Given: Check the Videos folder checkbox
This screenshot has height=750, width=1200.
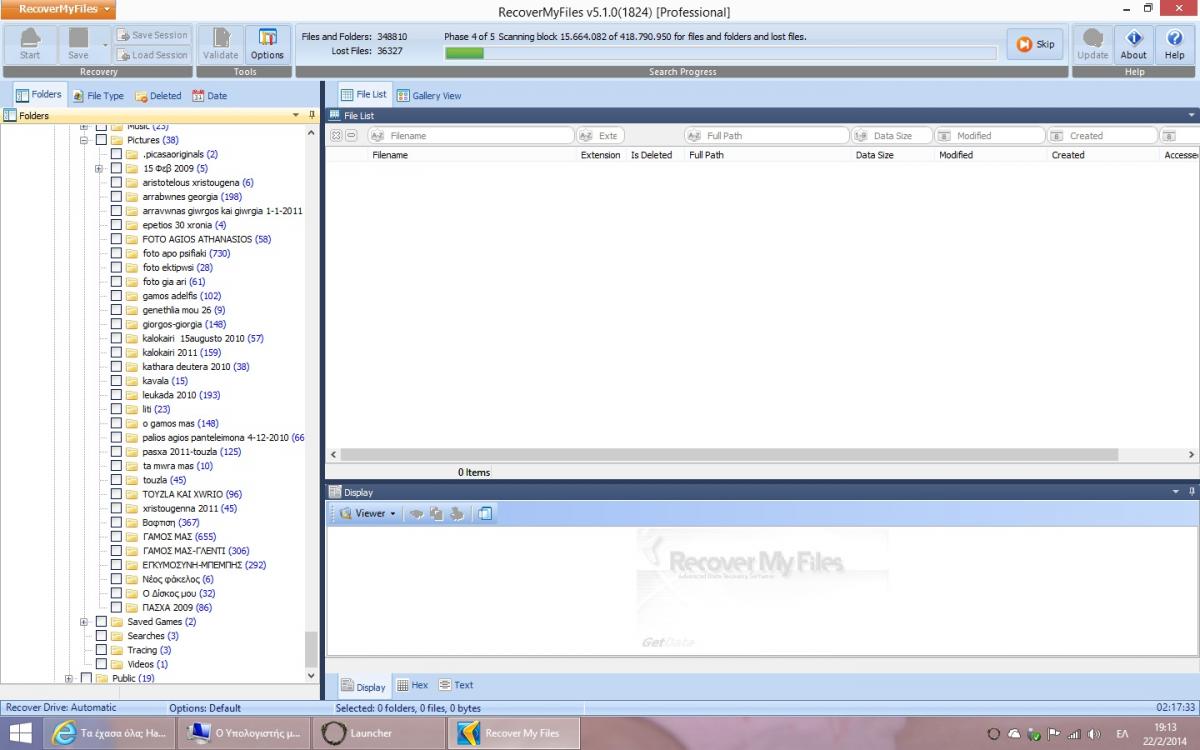Looking at the screenshot, I should coord(101,664).
